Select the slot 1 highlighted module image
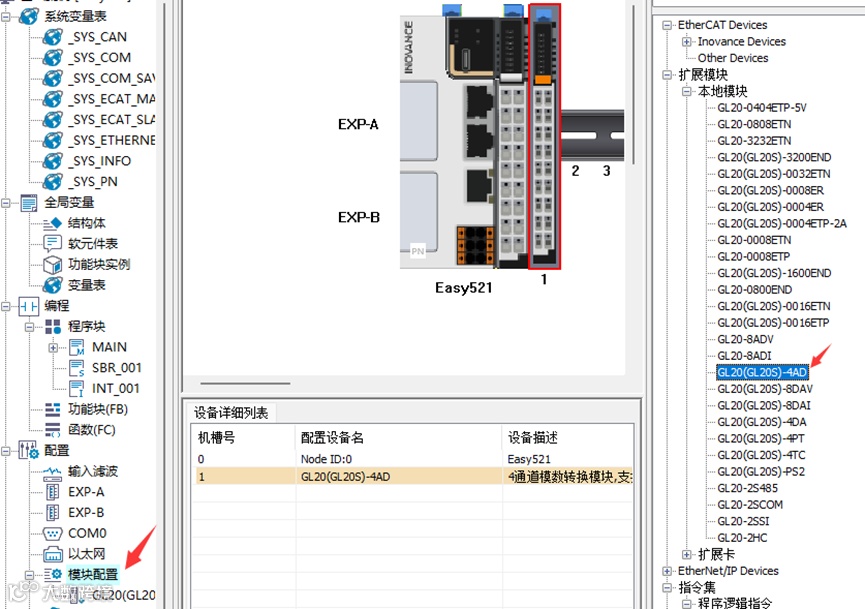The height and width of the screenshot is (609, 865). click(544, 137)
